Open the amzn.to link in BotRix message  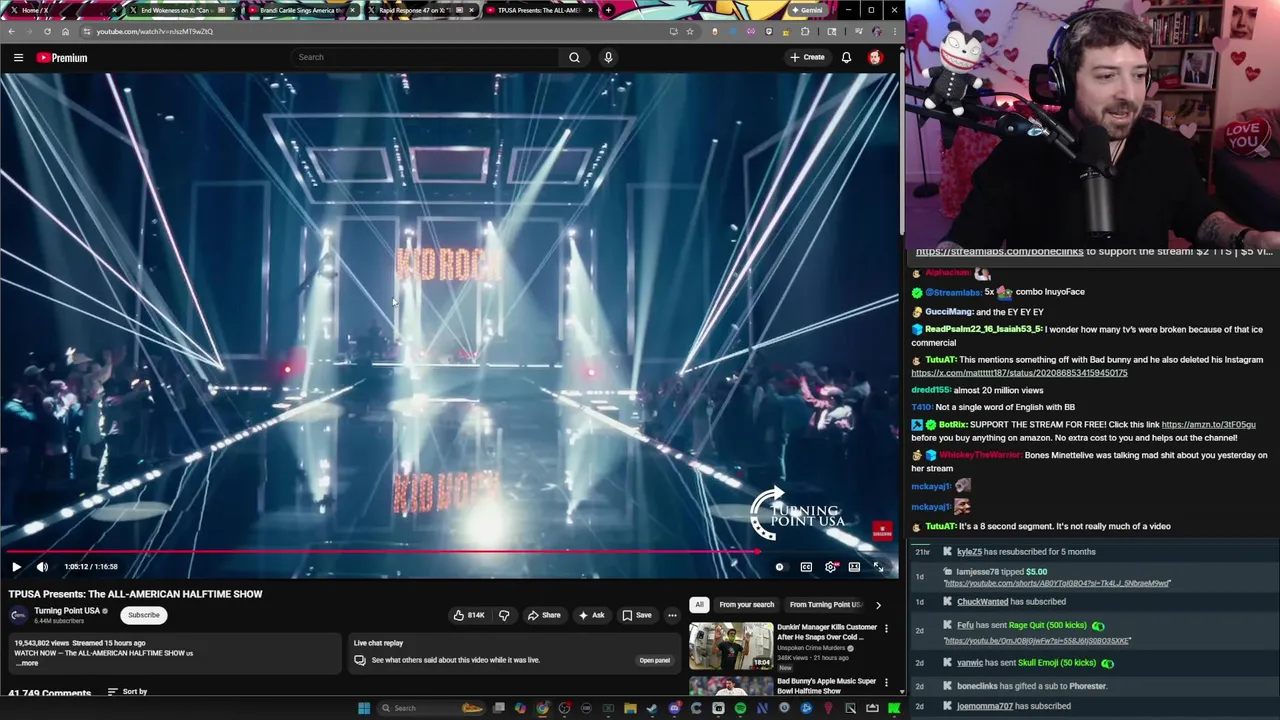point(1208,424)
